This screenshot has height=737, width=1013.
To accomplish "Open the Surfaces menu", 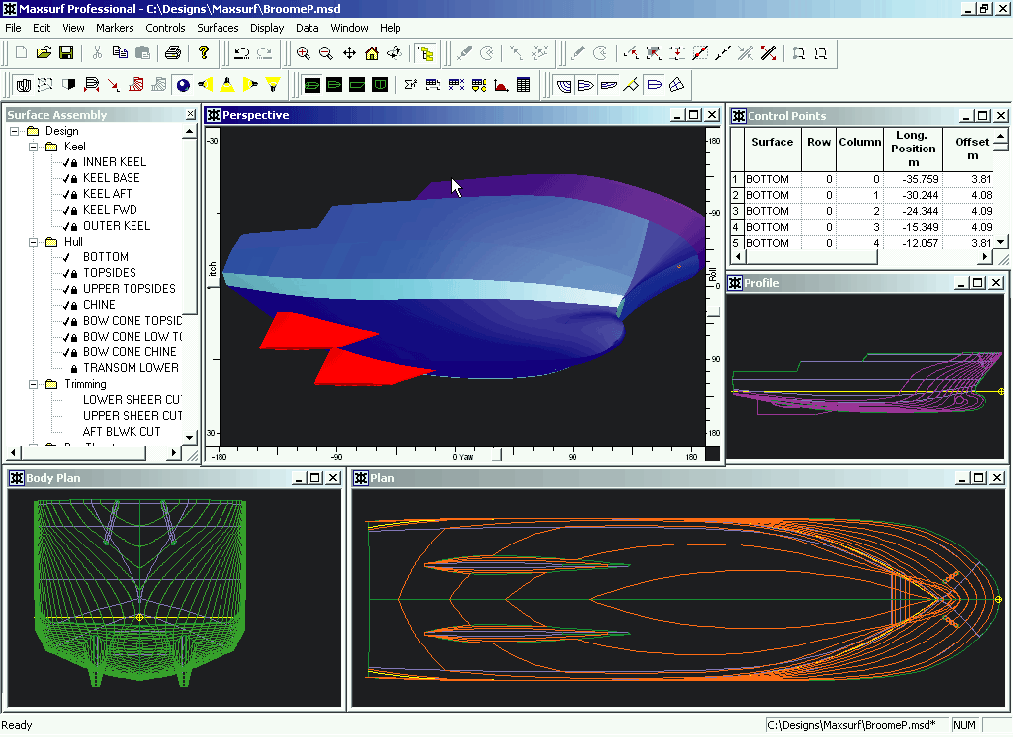I will 217,28.
